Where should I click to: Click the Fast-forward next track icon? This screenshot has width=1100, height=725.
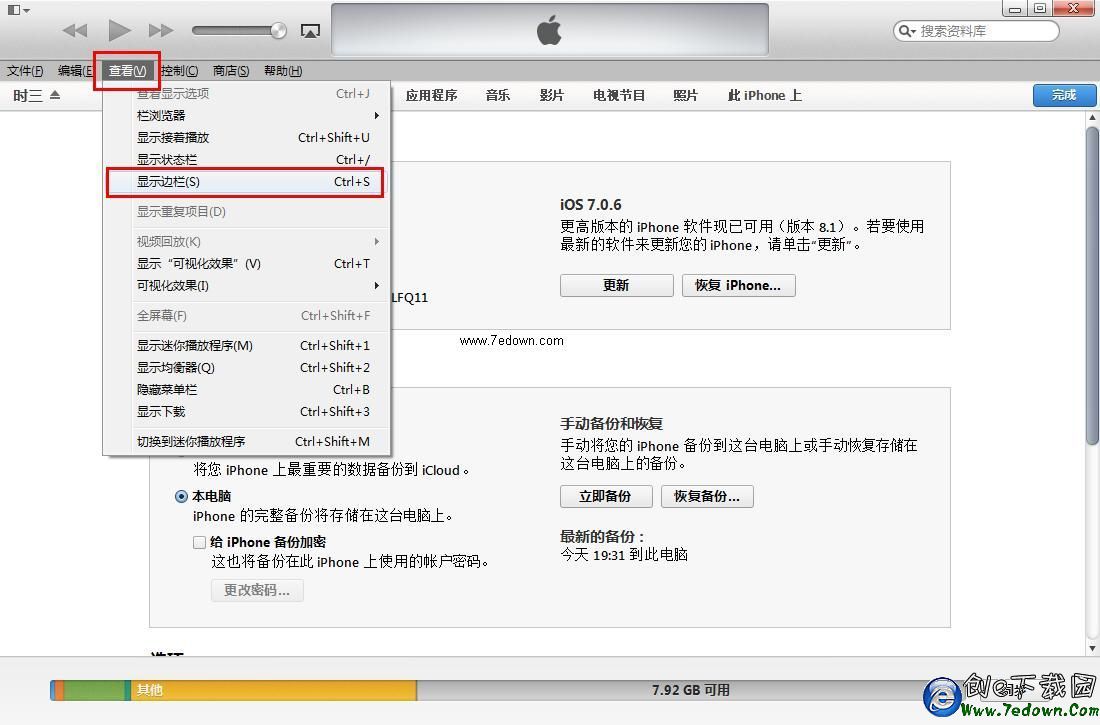(x=160, y=31)
